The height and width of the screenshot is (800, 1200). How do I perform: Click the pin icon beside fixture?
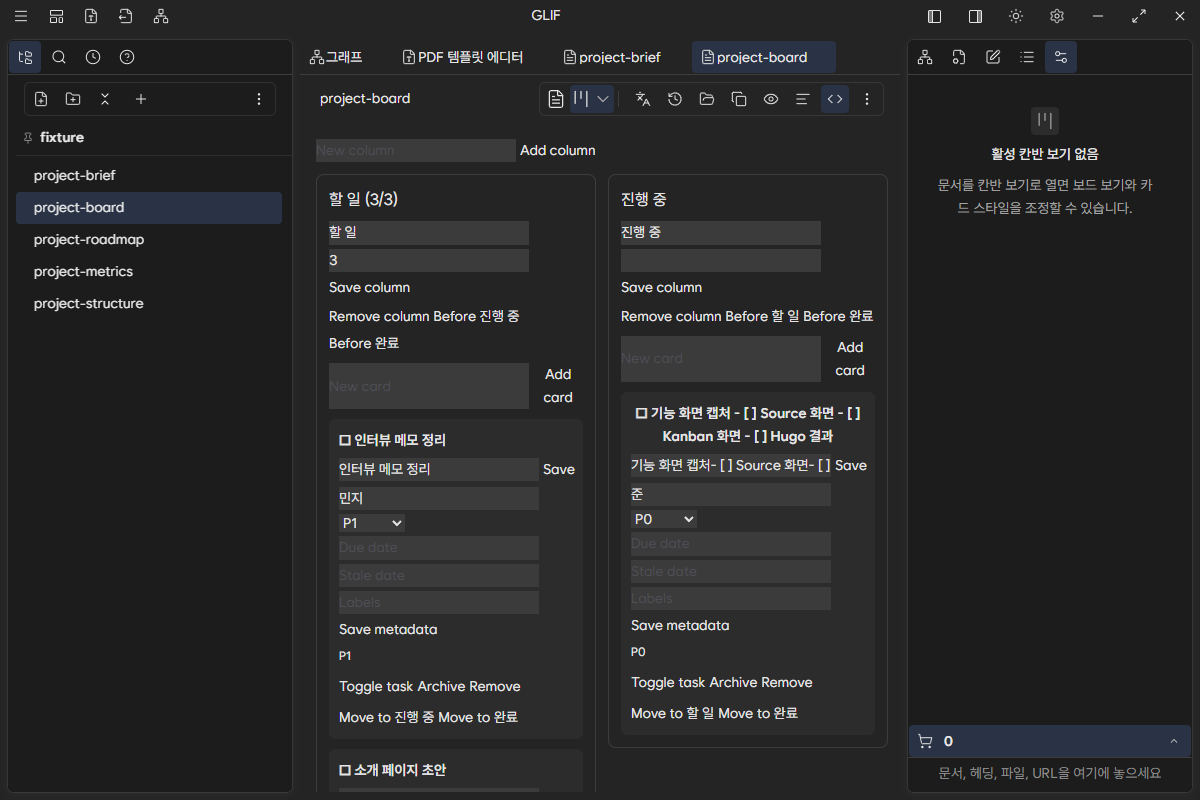[x=27, y=137]
